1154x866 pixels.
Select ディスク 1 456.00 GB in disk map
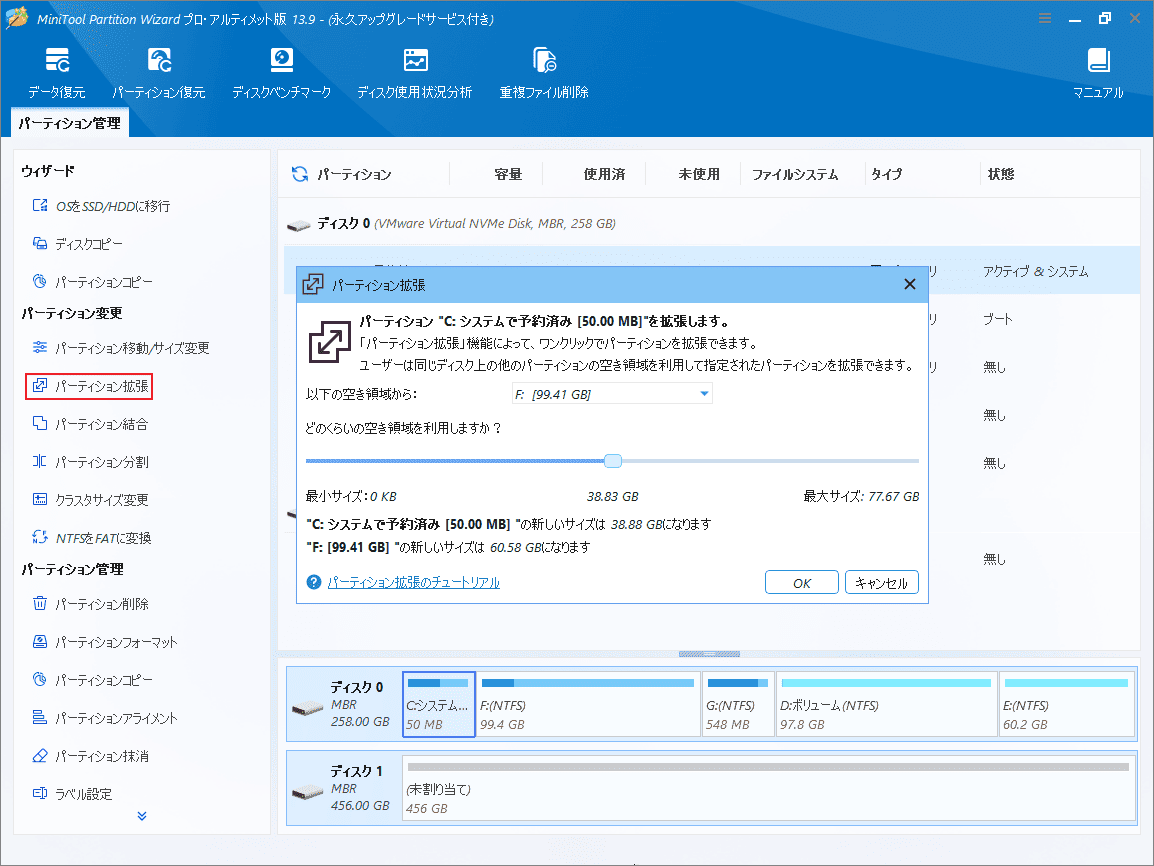[344, 788]
